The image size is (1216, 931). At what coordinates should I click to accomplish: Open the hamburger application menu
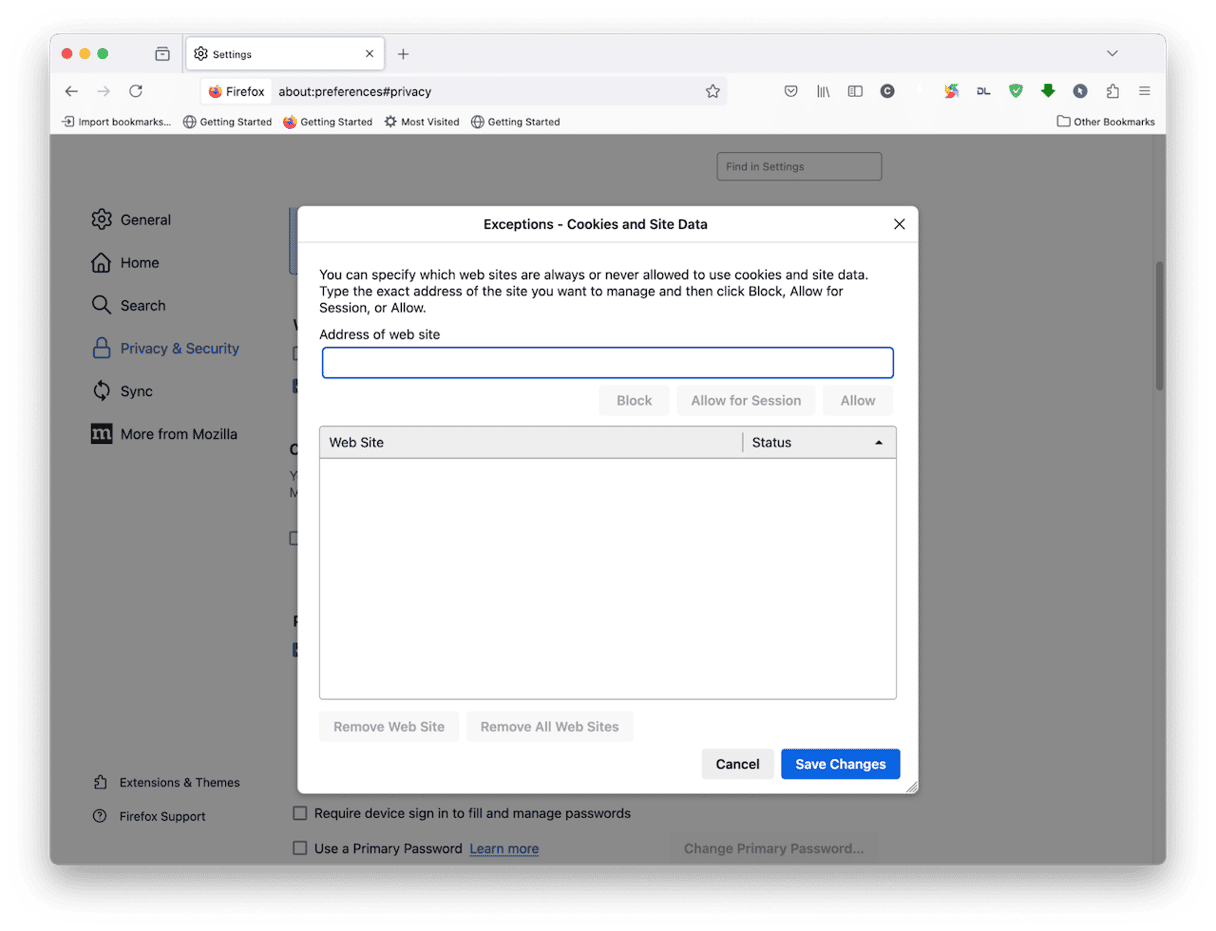pyautogui.click(x=1144, y=90)
